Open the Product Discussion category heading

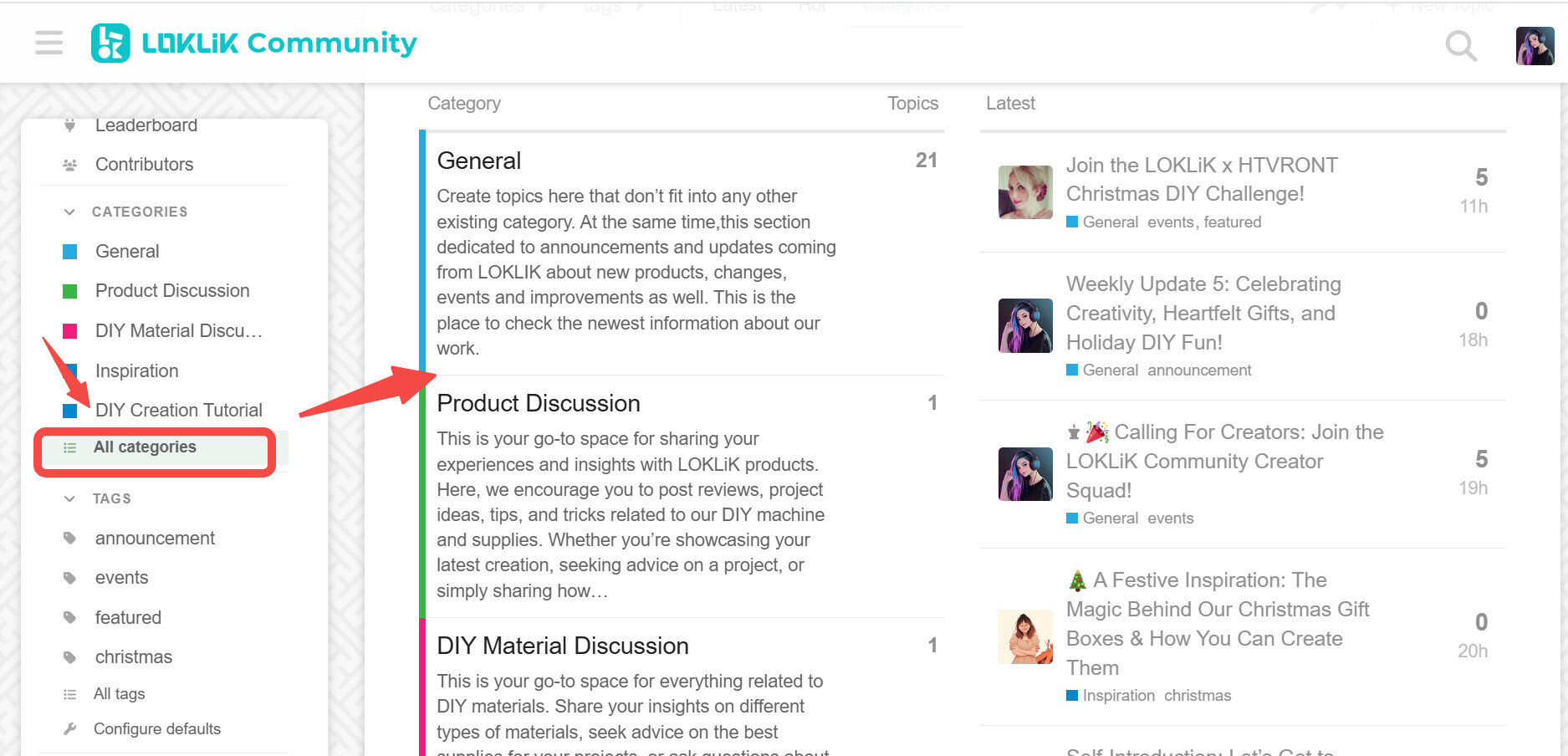click(x=539, y=403)
